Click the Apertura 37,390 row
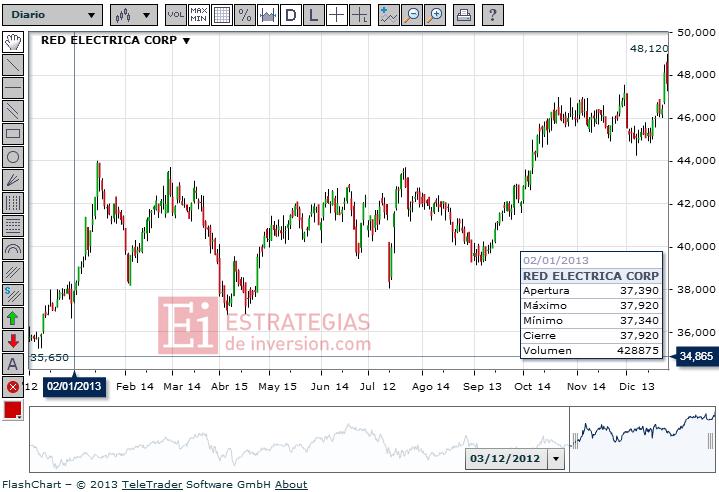Screen dimensions: 719x492 [x=591, y=291]
